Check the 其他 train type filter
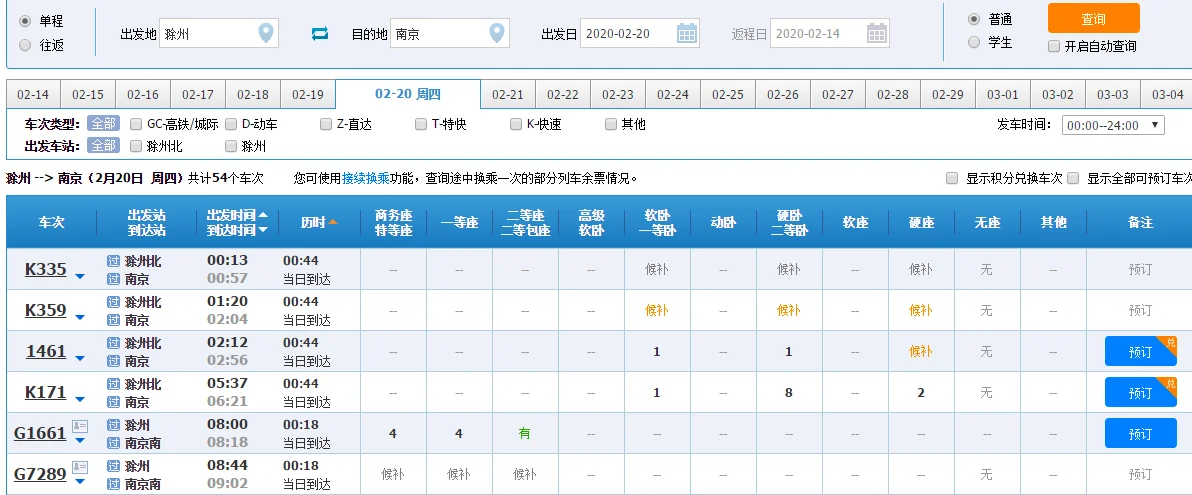The width and height of the screenshot is (1192, 495). [x=611, y=124]
